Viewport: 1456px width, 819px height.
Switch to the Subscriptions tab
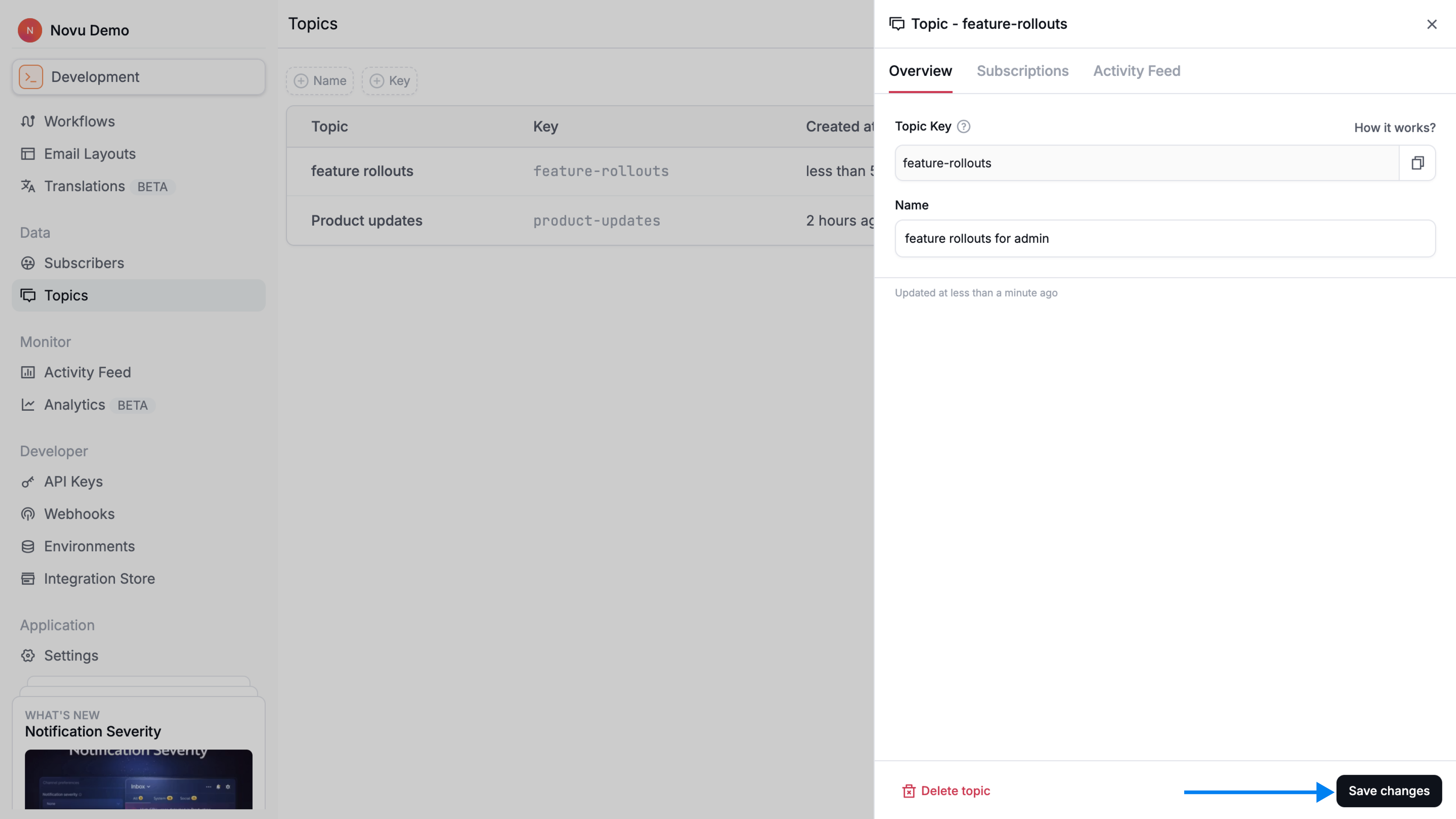pos(1022,71)
